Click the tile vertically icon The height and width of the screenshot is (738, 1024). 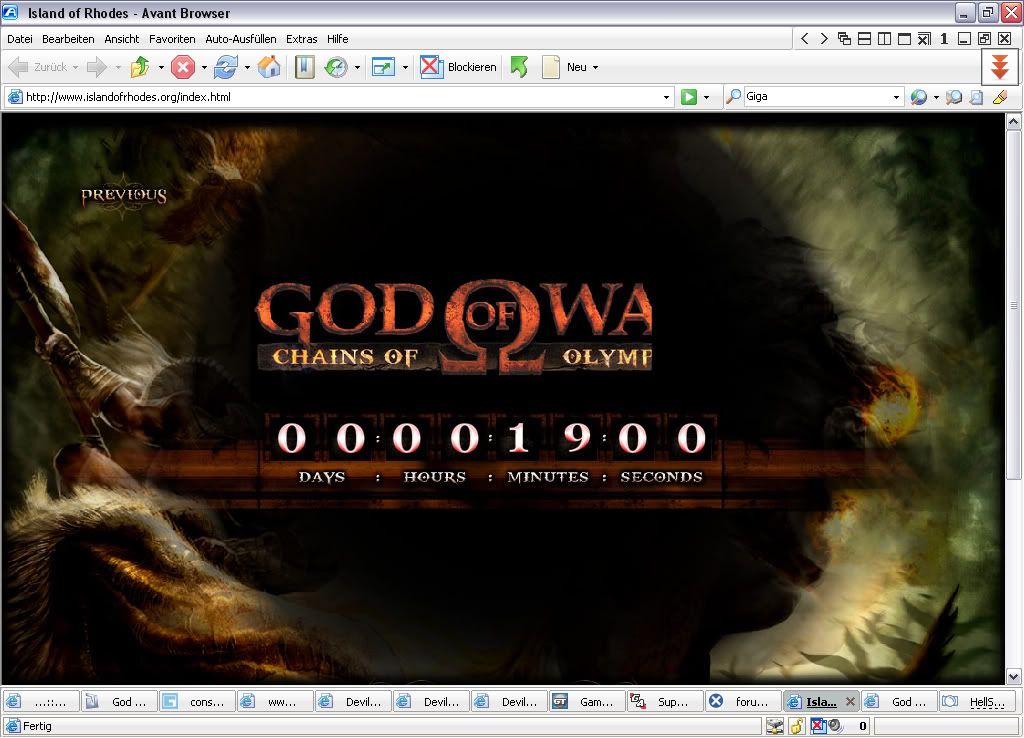click(x=884, y=39)
